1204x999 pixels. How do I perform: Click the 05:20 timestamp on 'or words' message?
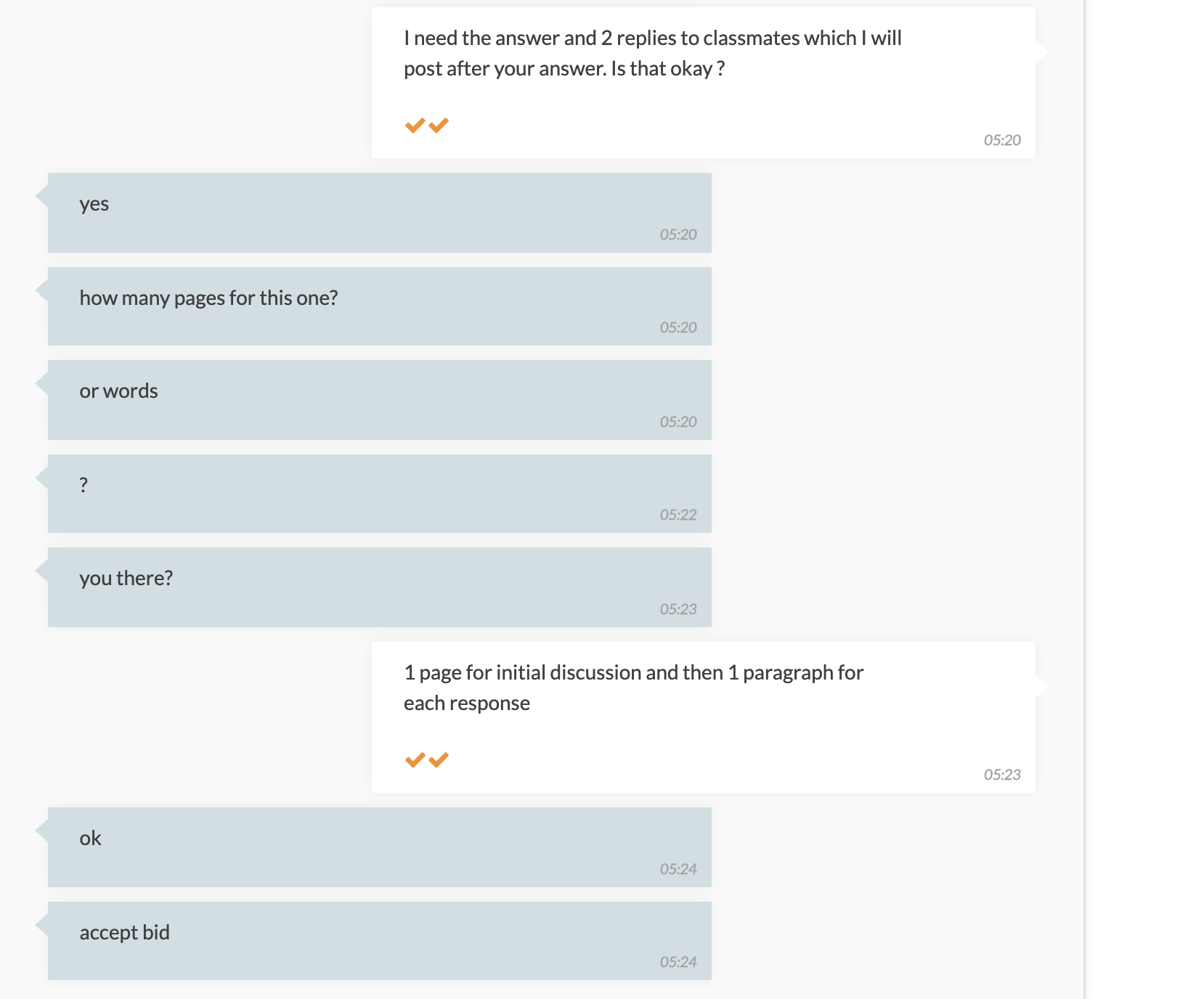(x=678, y=422)
